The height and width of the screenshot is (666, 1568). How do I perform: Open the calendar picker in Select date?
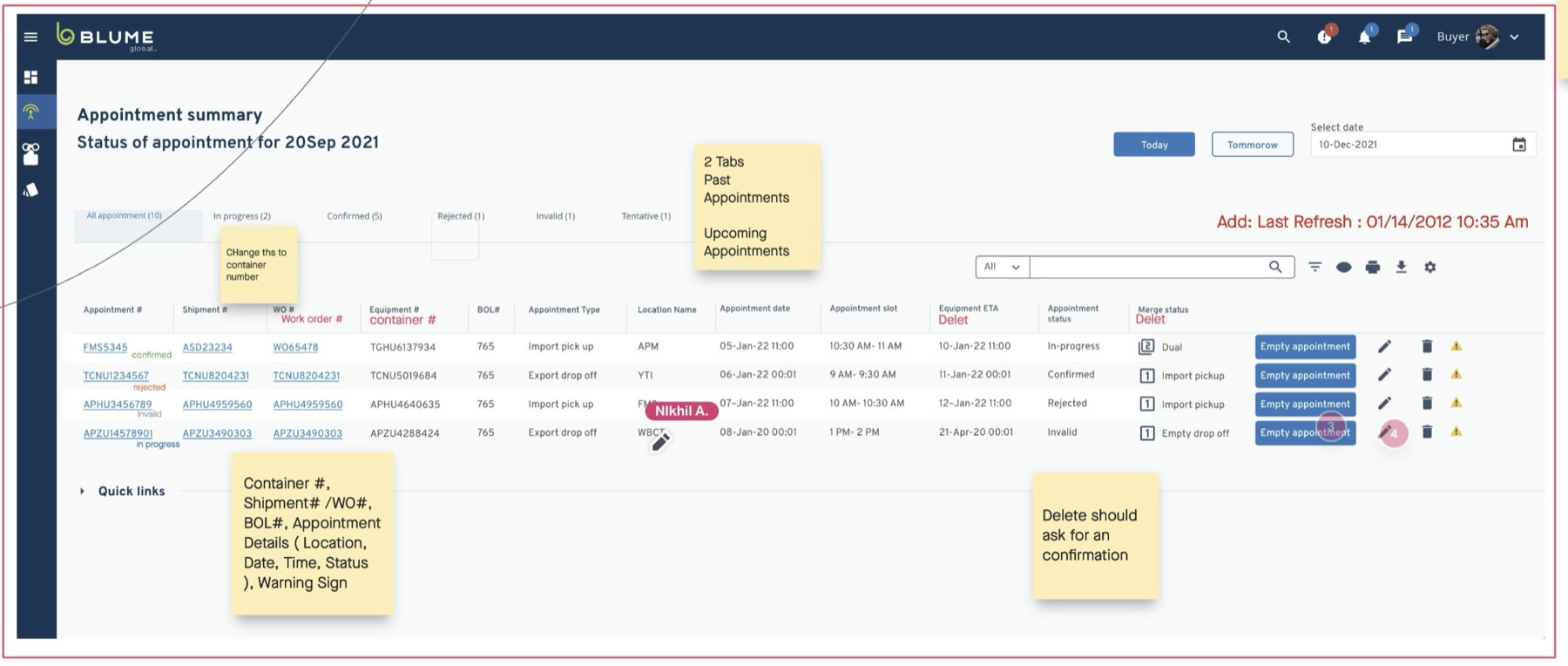pyautogui.click(x=1518, y=145)
